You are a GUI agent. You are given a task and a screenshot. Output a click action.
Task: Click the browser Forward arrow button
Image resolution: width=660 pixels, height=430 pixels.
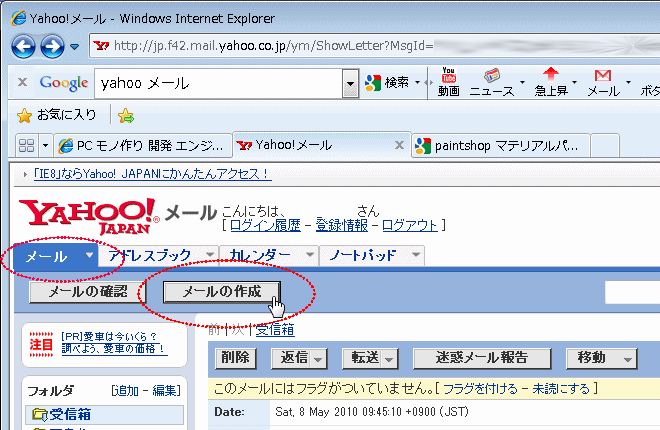52,45
